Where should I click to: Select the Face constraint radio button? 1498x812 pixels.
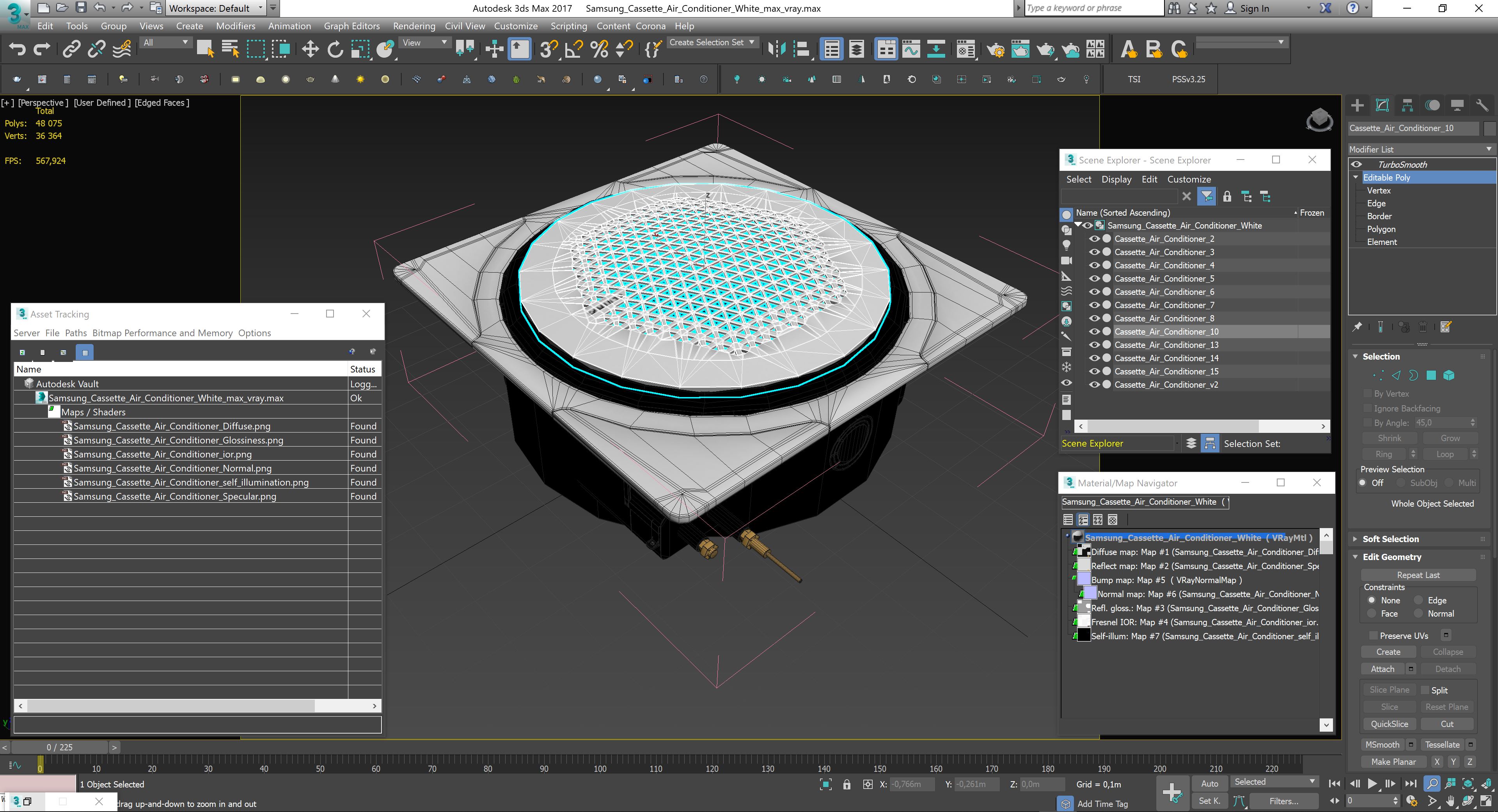click(x=1372, y=613)
